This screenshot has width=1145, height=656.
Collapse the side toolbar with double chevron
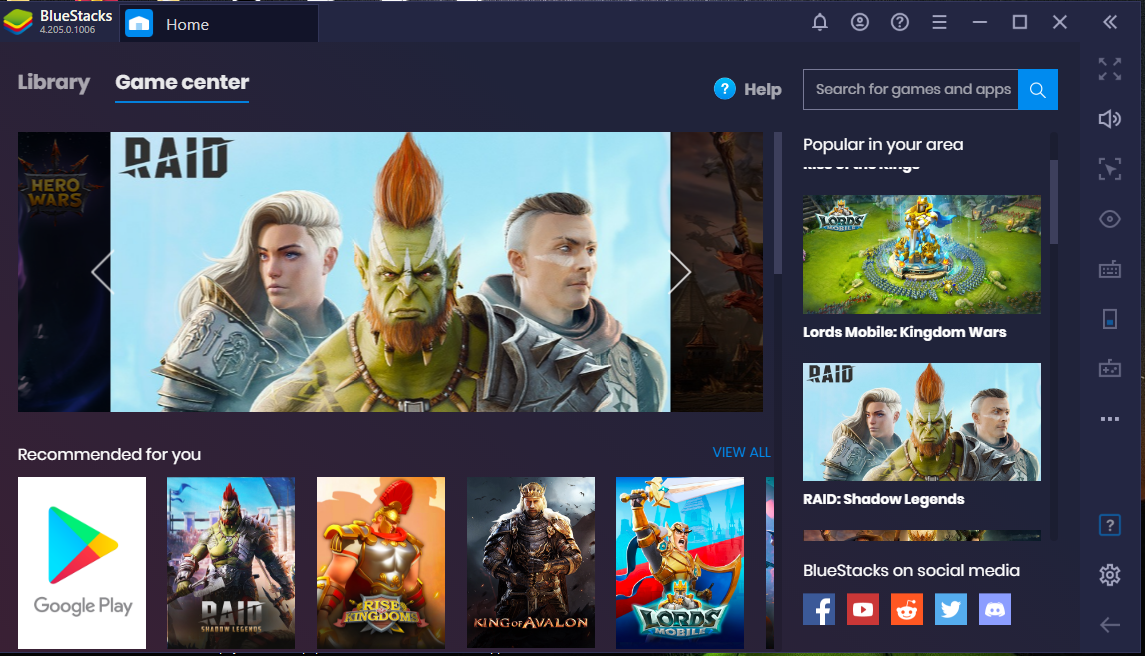click(x=1110, y=23)
